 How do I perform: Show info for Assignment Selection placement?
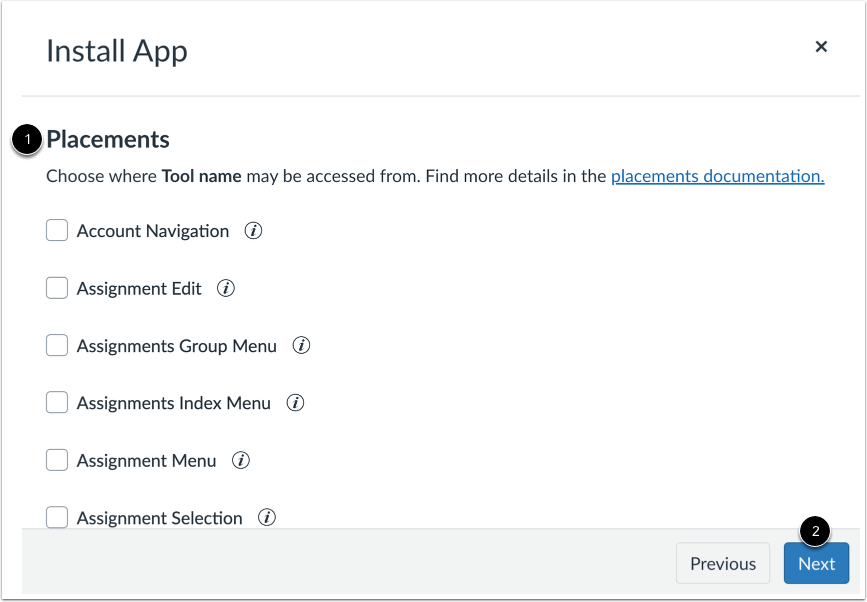click(x=267, y=518)
